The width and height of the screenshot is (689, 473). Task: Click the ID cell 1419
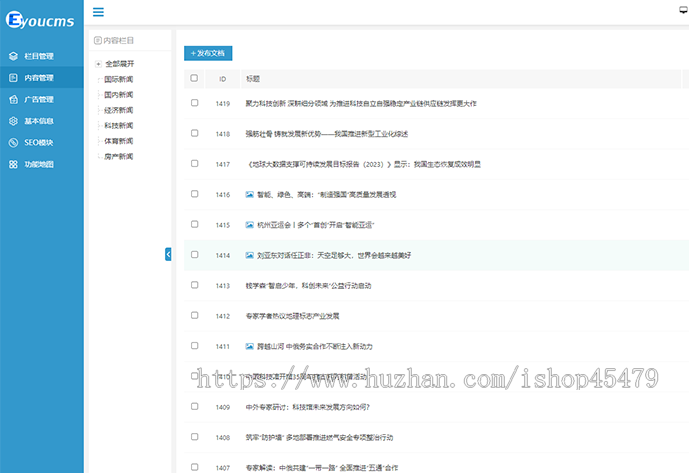click(223, 104)
